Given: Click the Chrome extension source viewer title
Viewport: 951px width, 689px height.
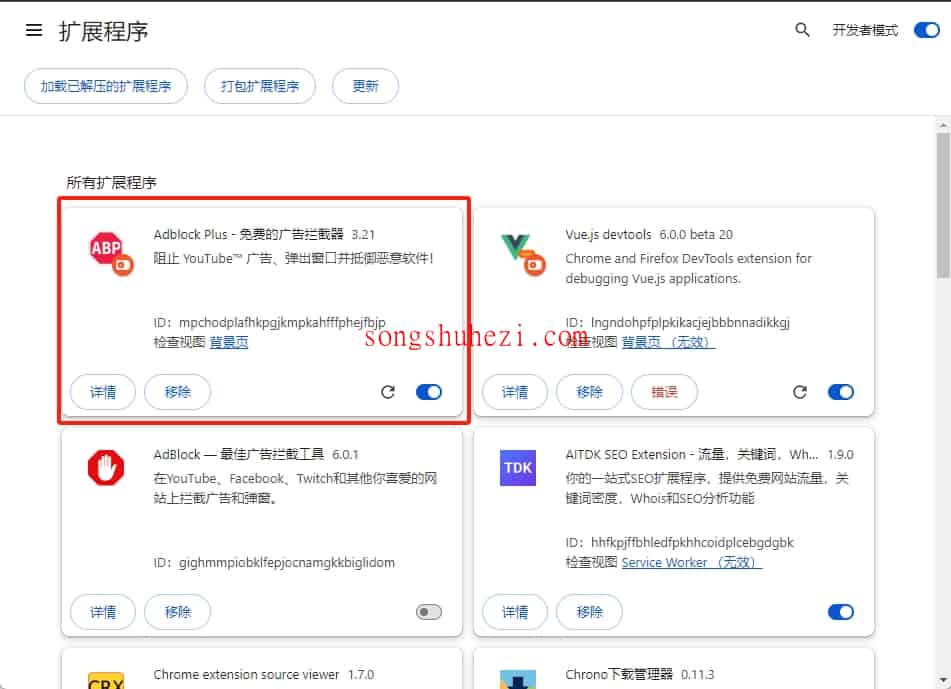Looking at the screenshot, I should pos(246,674).
